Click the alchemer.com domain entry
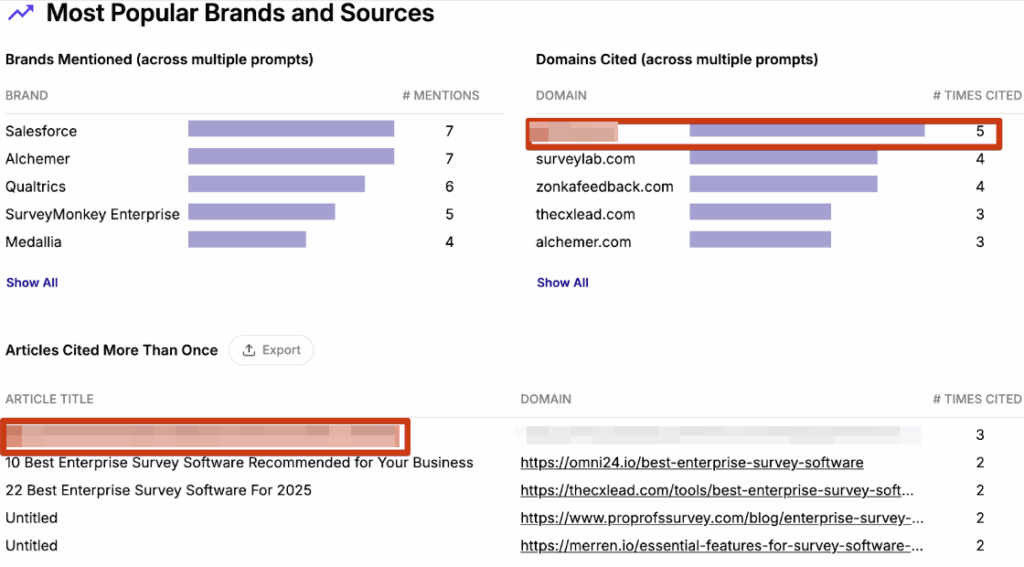The width and height of the screenshot is (1024, 567). point(583,242)
